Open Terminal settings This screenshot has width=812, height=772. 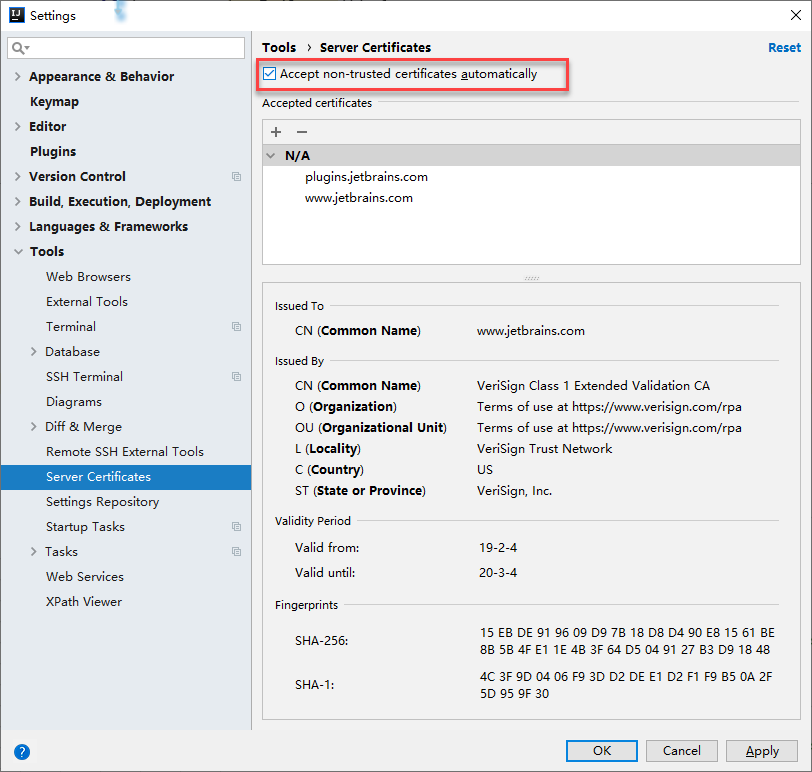[70, 327]
